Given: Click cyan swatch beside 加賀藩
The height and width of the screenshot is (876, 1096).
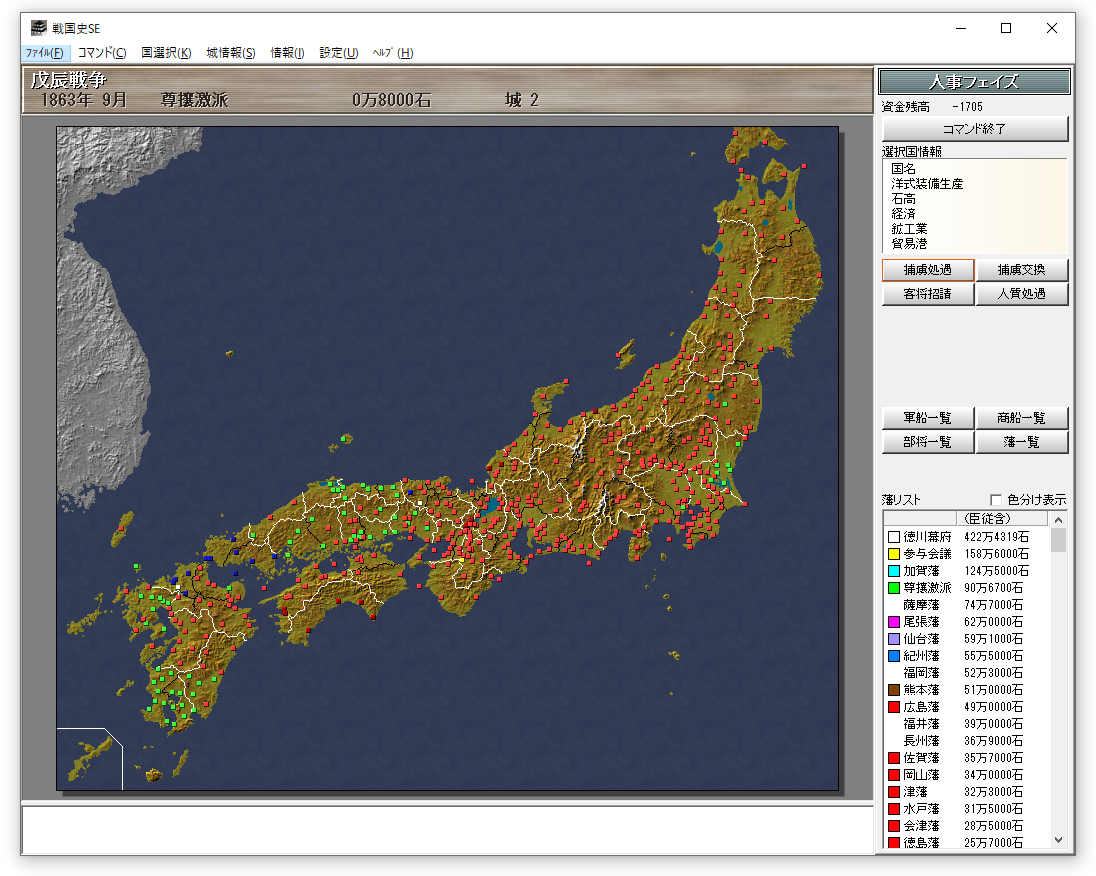Looking at the screenshot, I should tap(893, 571).
